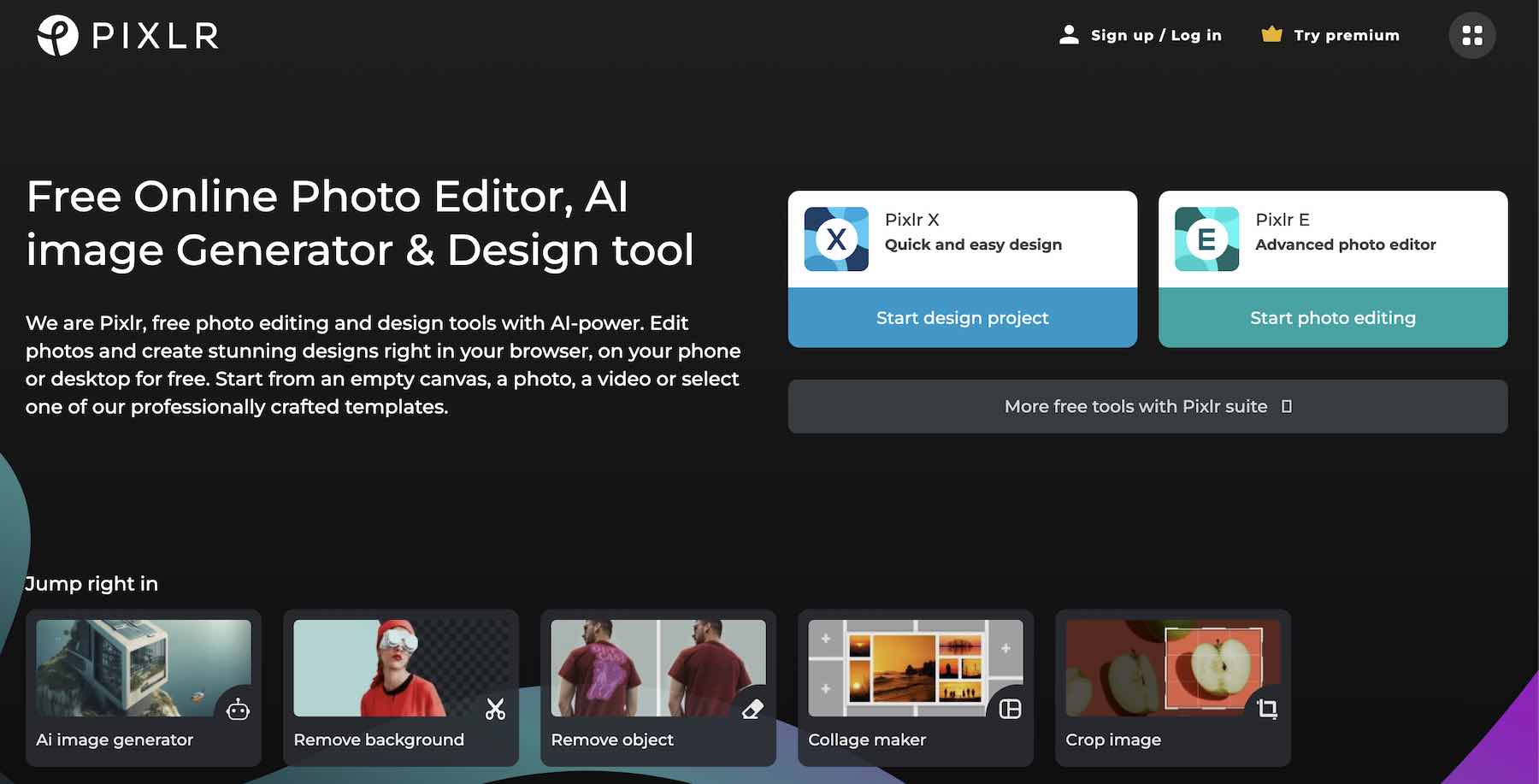Click the layout icon on Collage maker
The height and width of the screenshot is (784, 1539).
[1011, 708]
